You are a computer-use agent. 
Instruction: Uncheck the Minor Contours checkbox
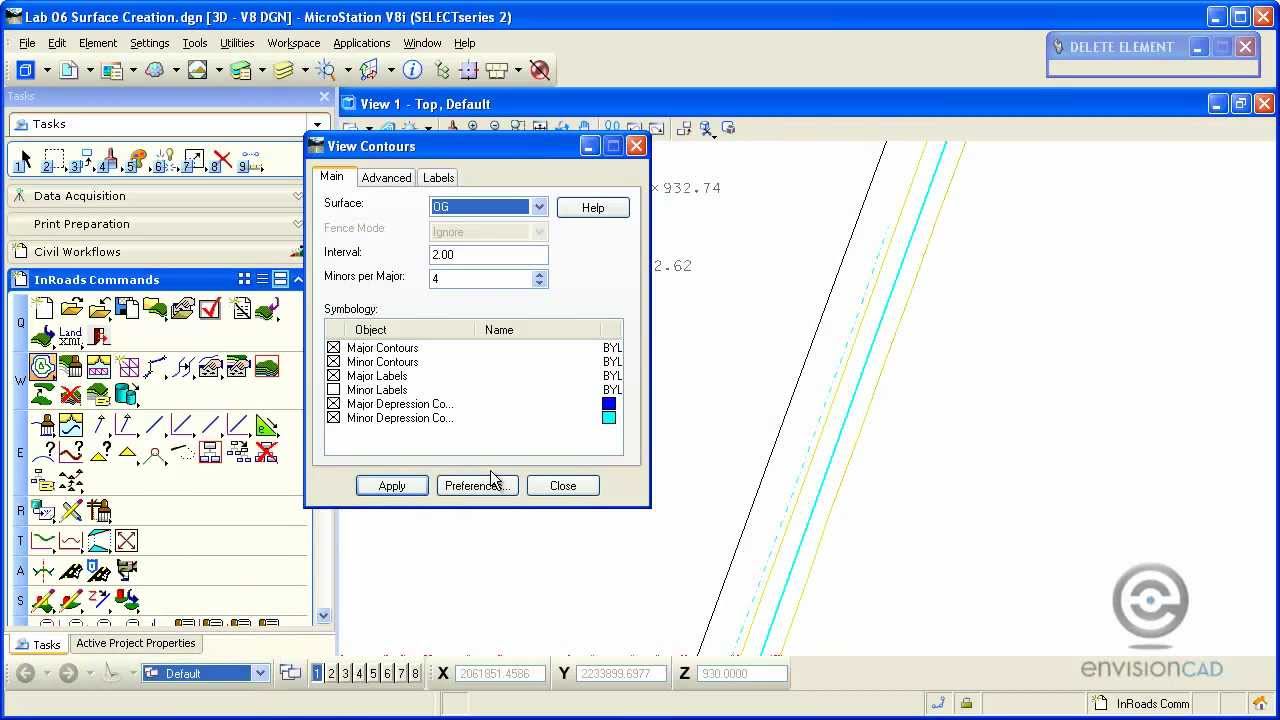point(334,361)
